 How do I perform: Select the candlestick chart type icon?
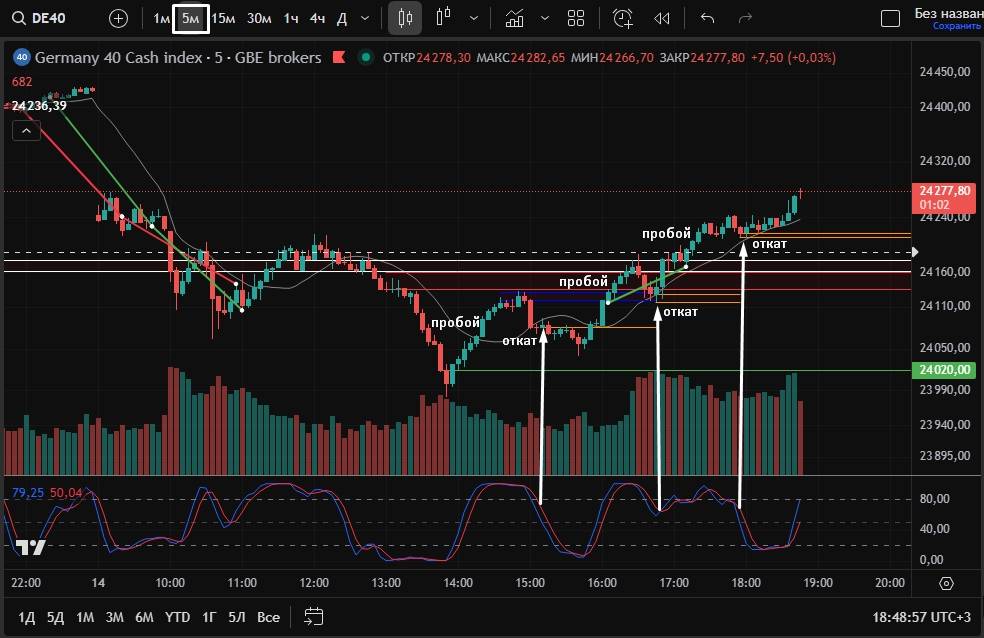(405, 18)
